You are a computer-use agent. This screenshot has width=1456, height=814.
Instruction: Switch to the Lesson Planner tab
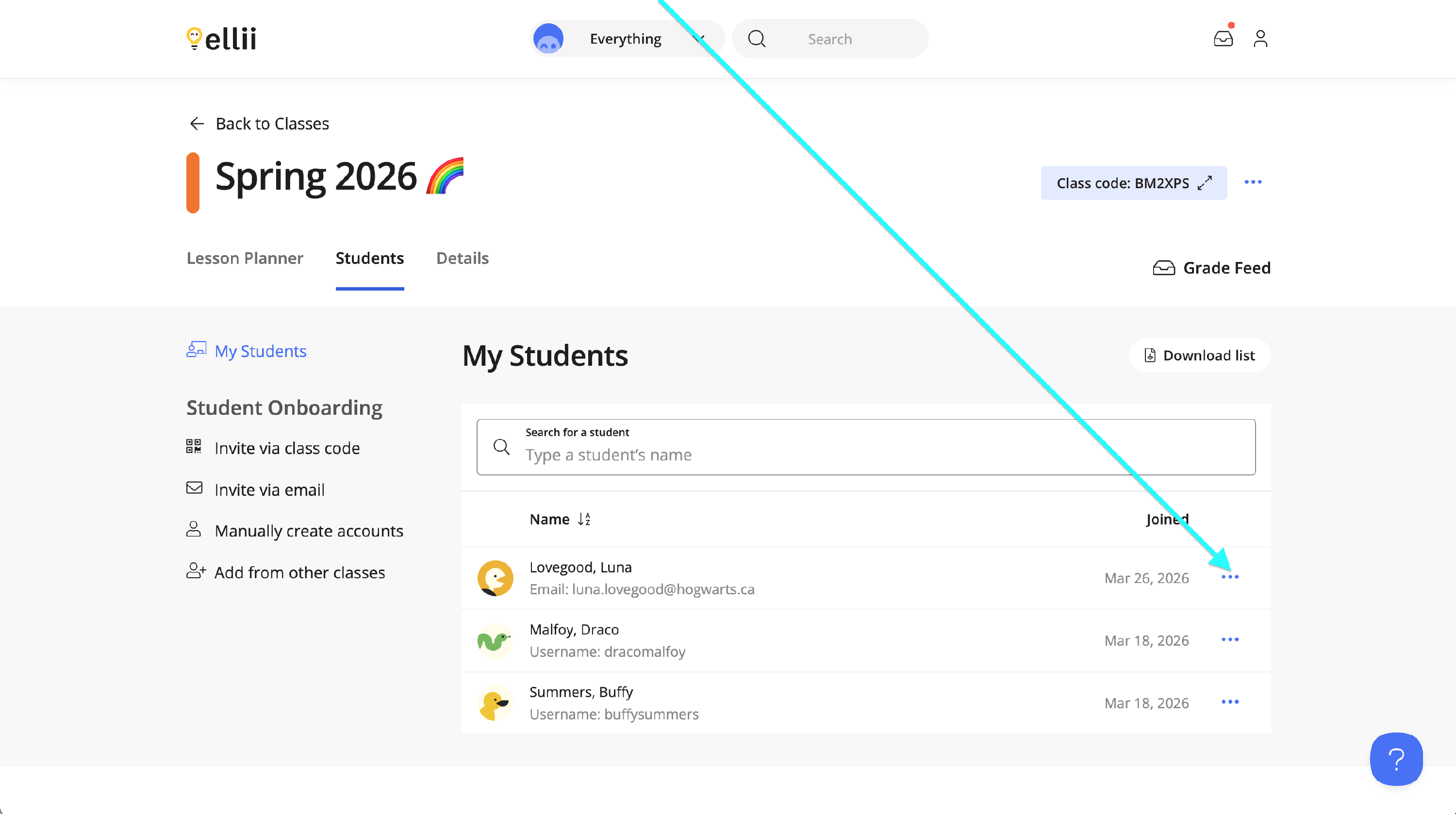(244, 258)
